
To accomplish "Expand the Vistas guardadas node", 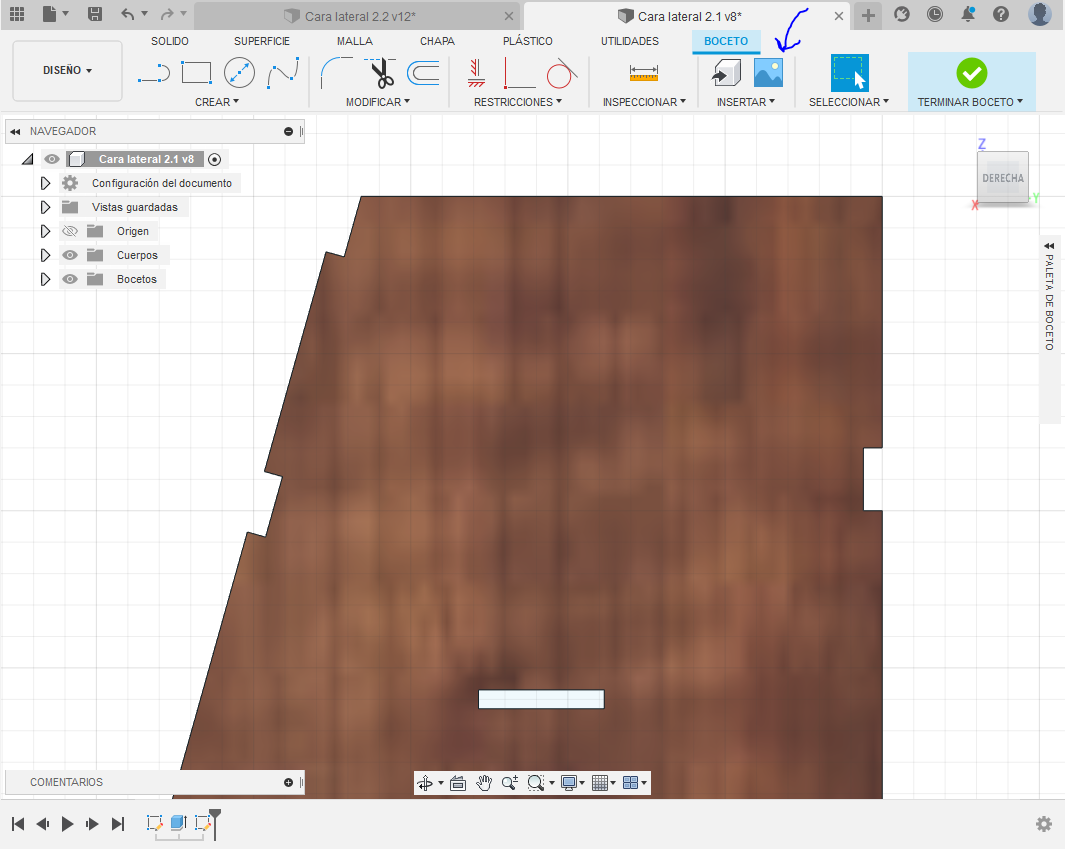I will [x=45, y=207].
